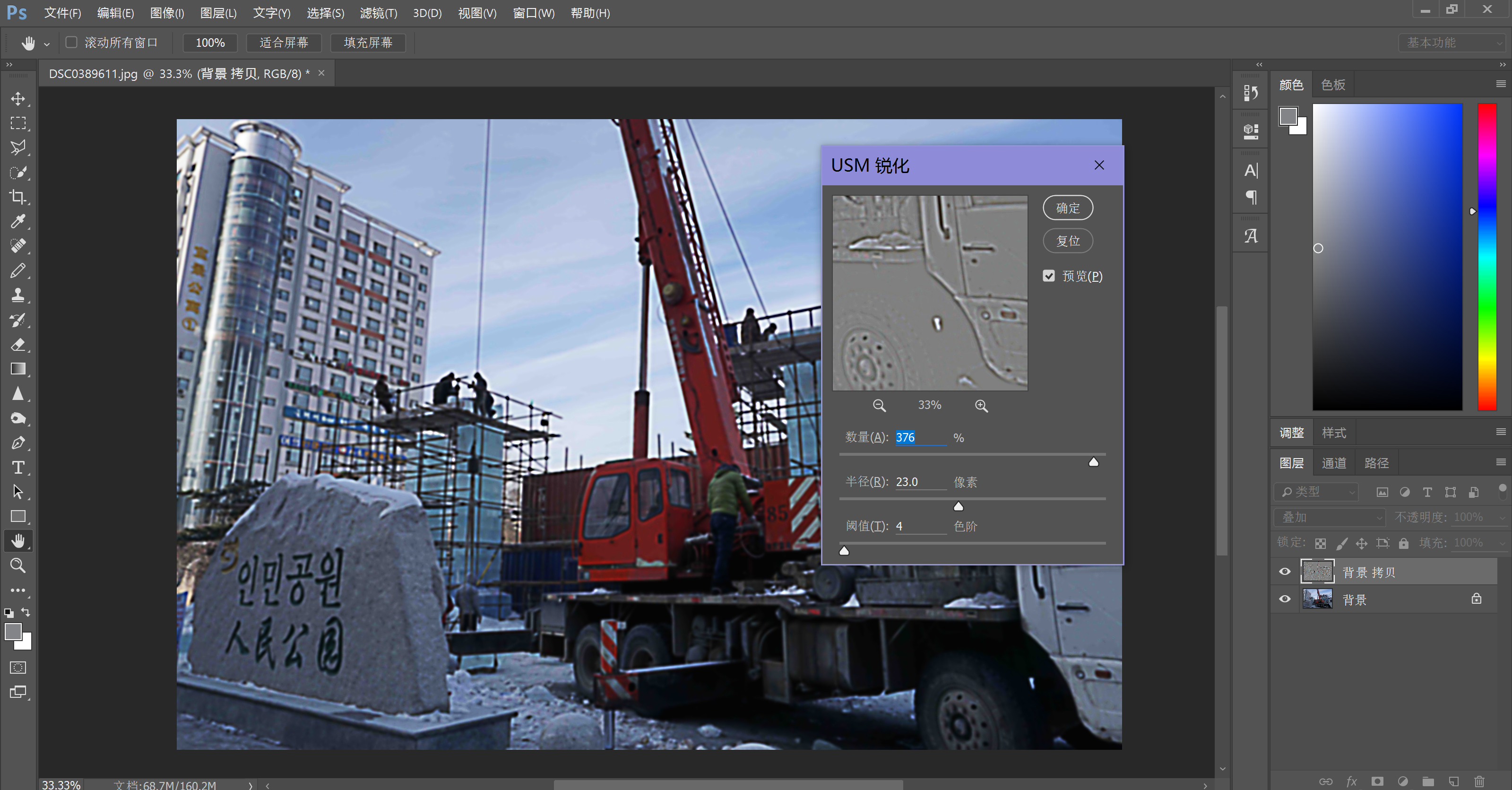
Task: Hide the 背景 拷贝 layer
Action: pyautogui.click(x=1284, y=572)
